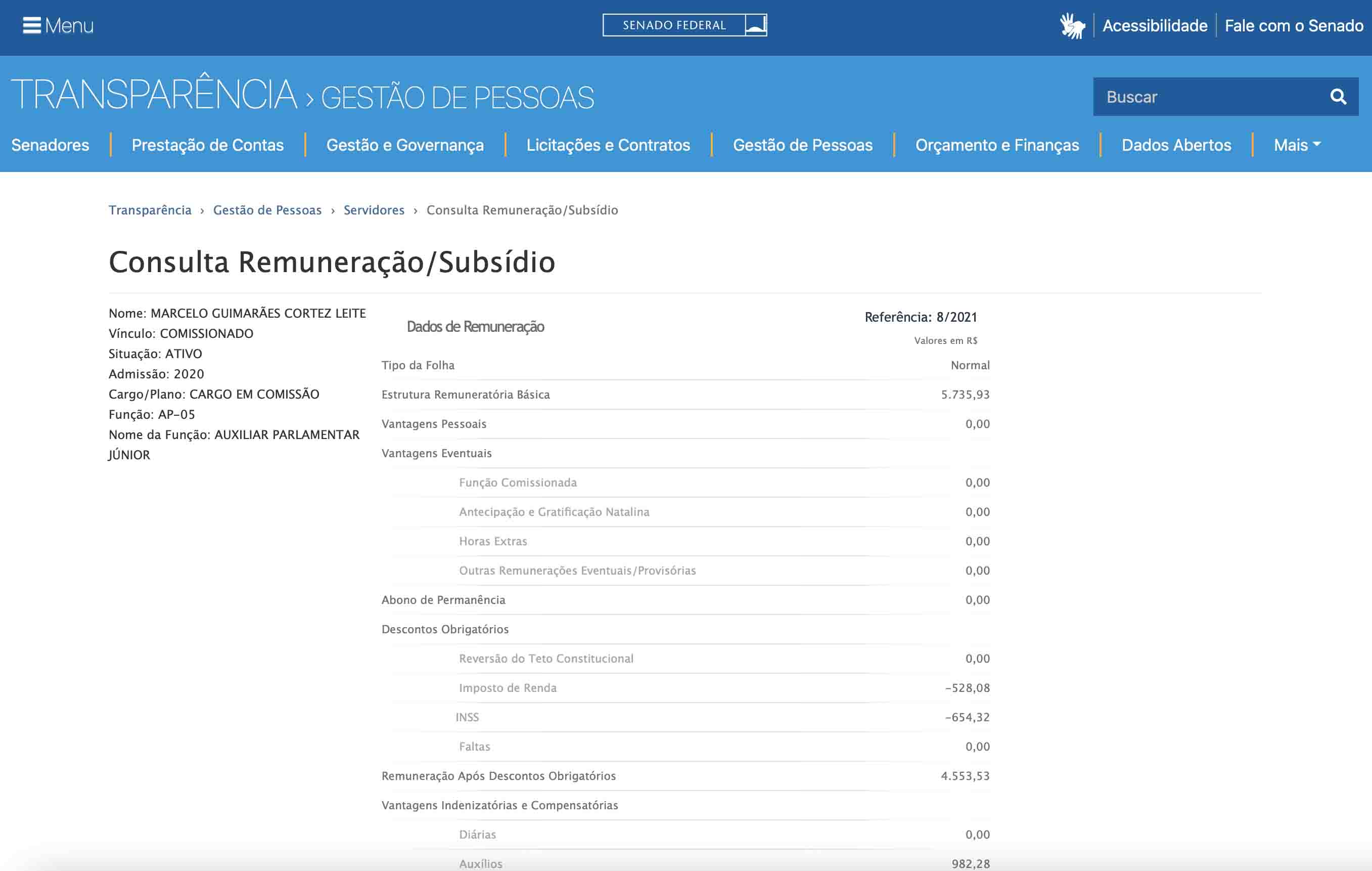Open Gestão de Pessoas navigation item

point(802,145)
